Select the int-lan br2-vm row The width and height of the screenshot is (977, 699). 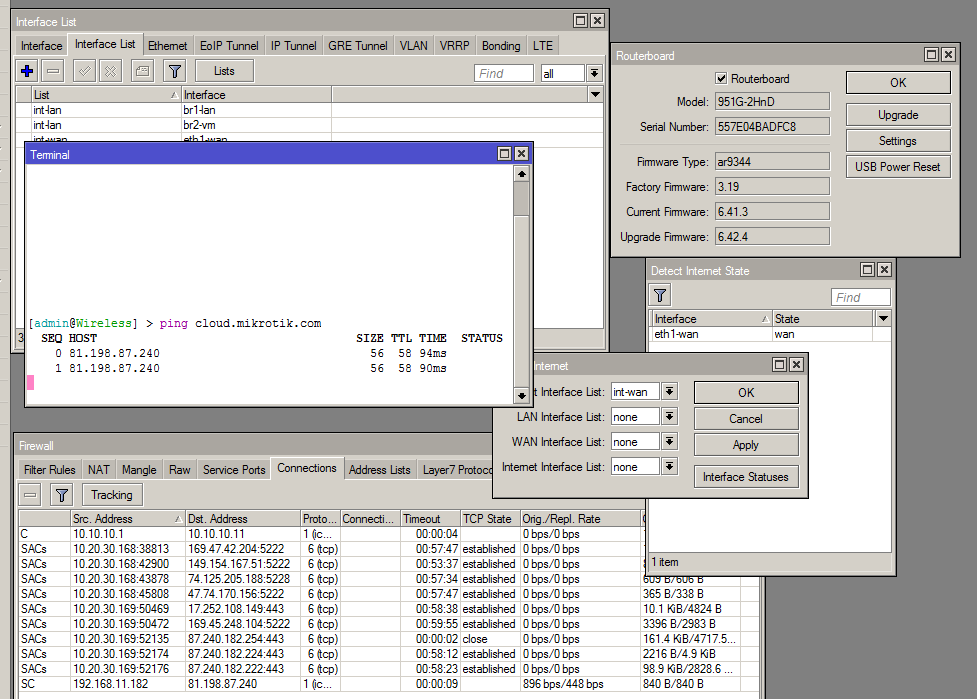point(309,125)
